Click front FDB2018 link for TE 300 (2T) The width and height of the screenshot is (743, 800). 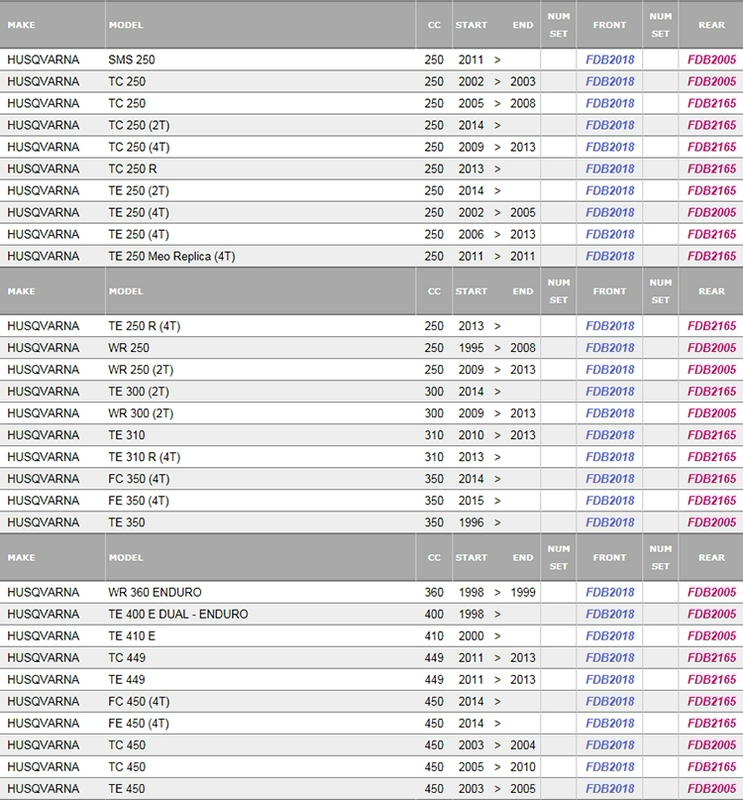point(610,392)
